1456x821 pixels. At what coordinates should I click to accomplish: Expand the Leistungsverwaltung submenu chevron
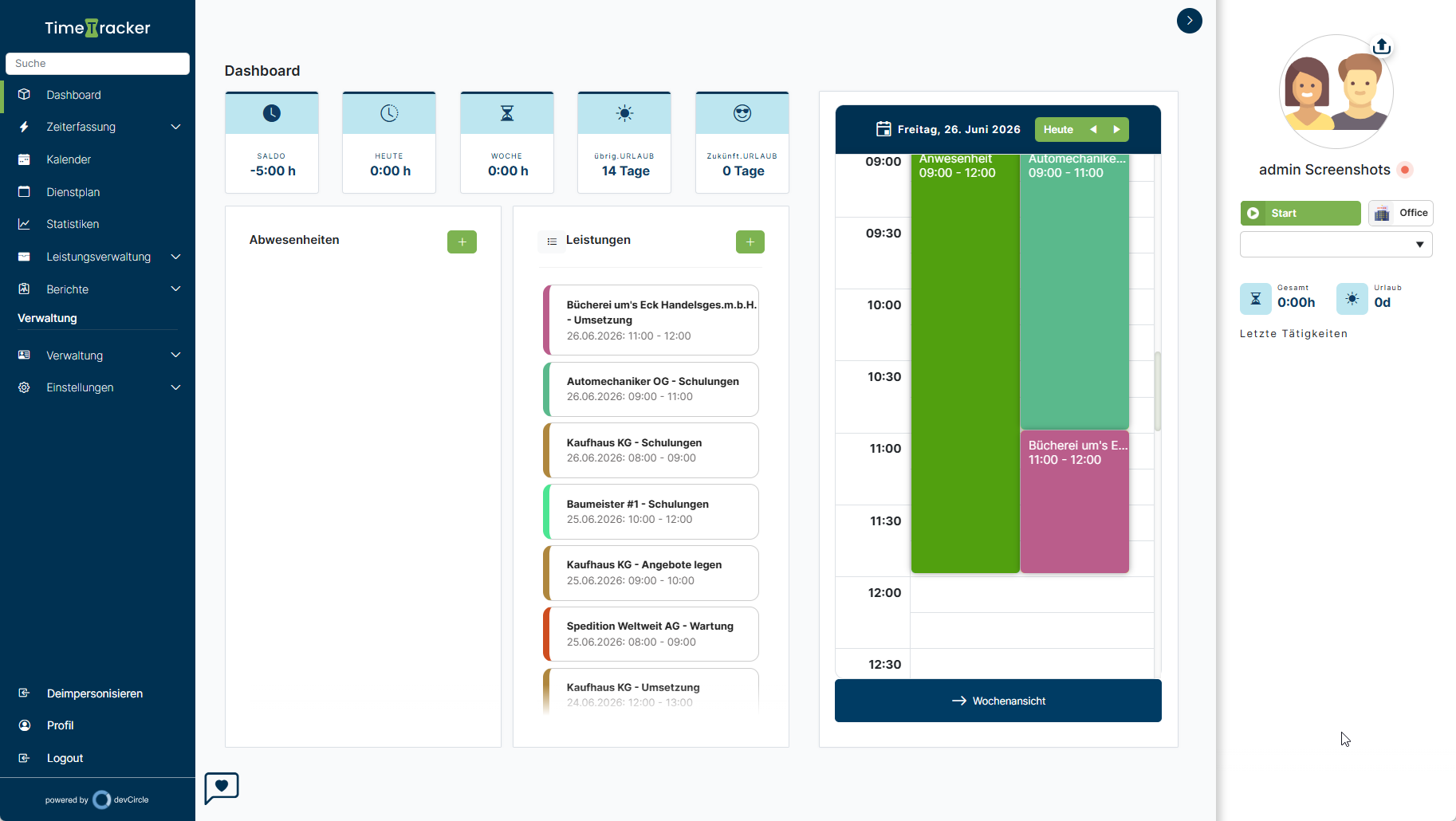(x=175, y=257)
